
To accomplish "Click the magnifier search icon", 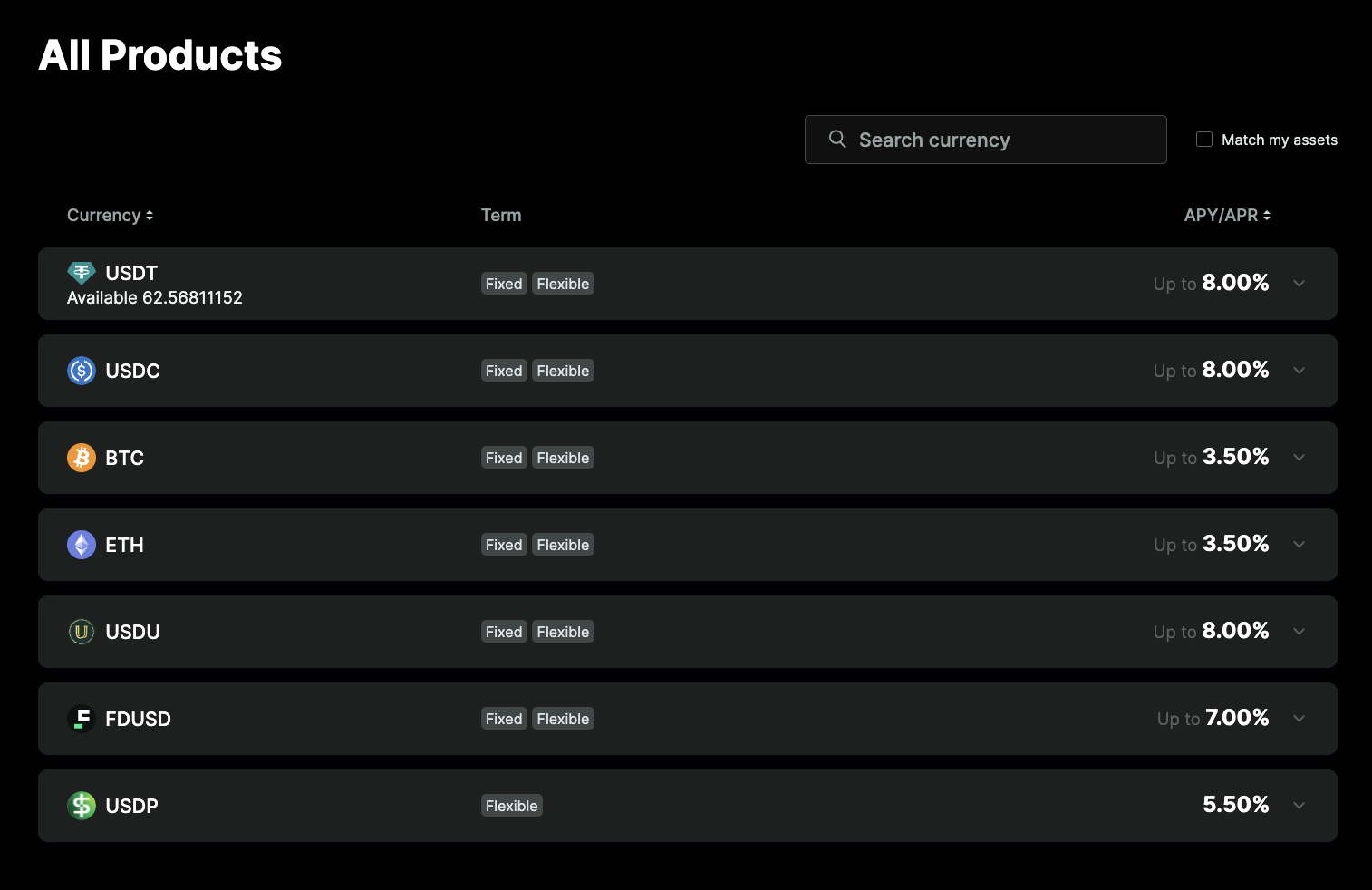I will tap(837, 139).
